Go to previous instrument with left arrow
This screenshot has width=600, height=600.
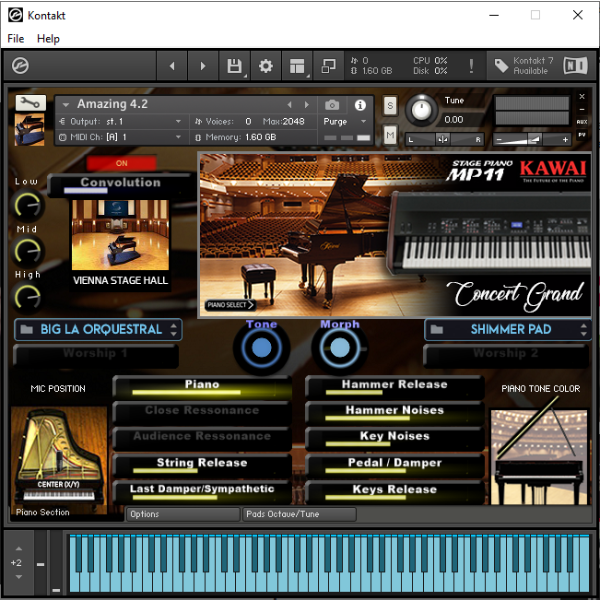point(172,66)
